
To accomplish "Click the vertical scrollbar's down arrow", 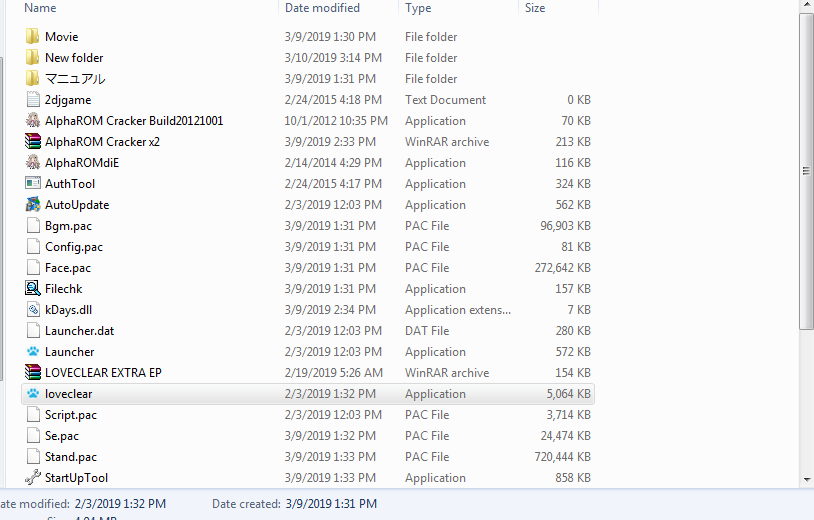I will coord(806,479).
